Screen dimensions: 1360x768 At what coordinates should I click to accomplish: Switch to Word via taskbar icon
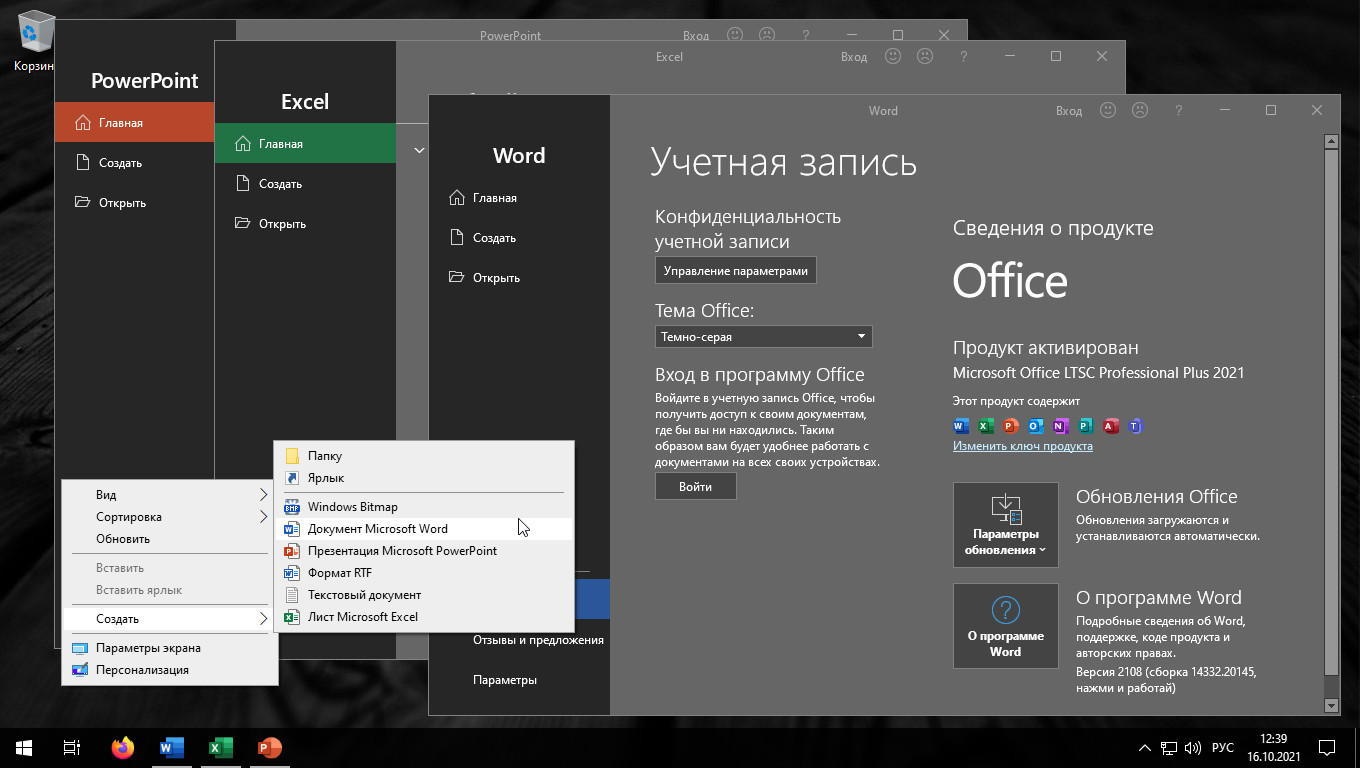172,748
